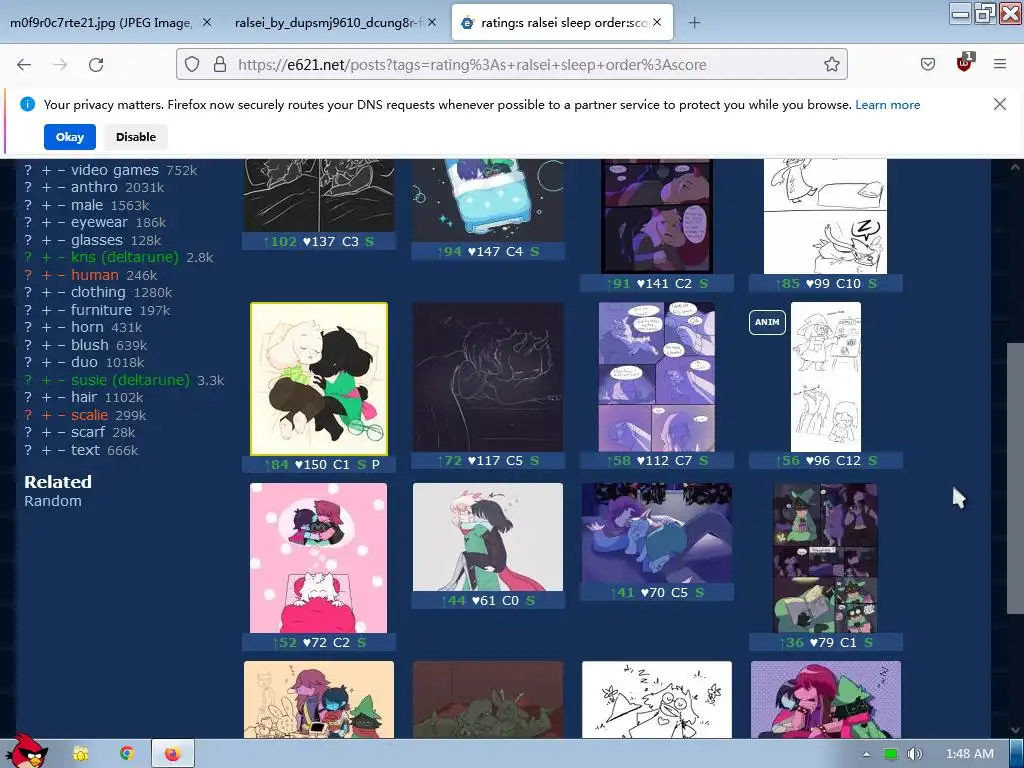Open wiki question mark for video games

(28, 170)
